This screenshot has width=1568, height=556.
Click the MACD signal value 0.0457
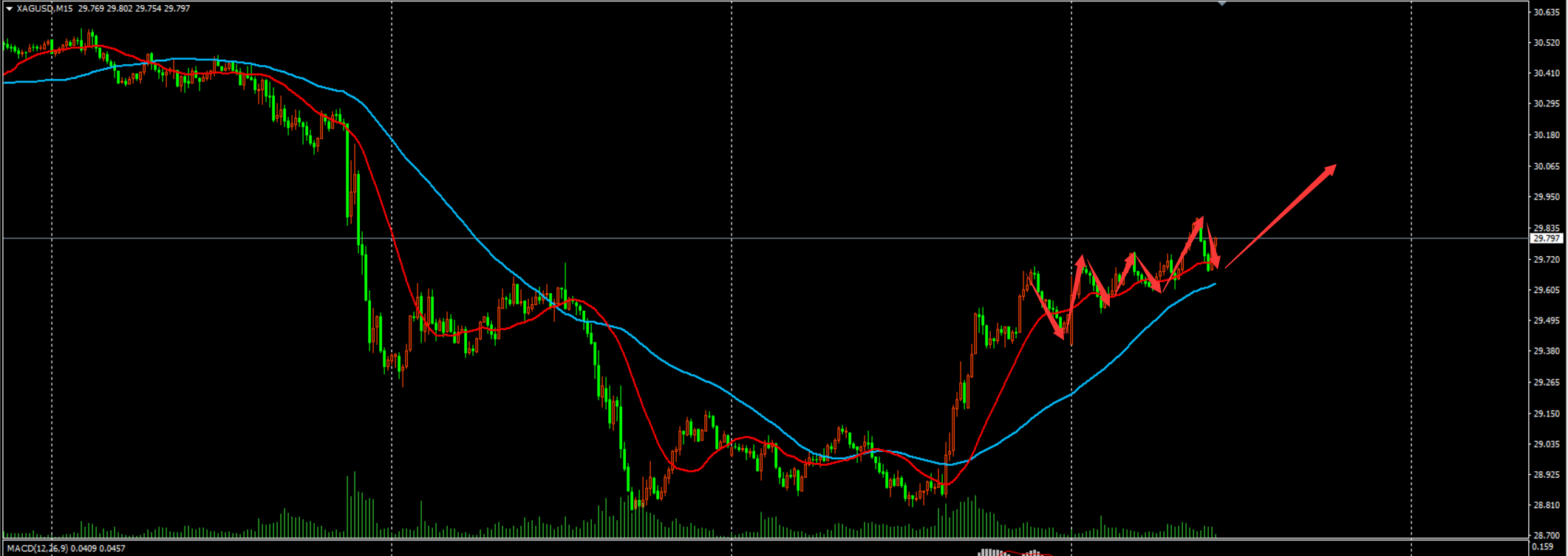[113, 549]
